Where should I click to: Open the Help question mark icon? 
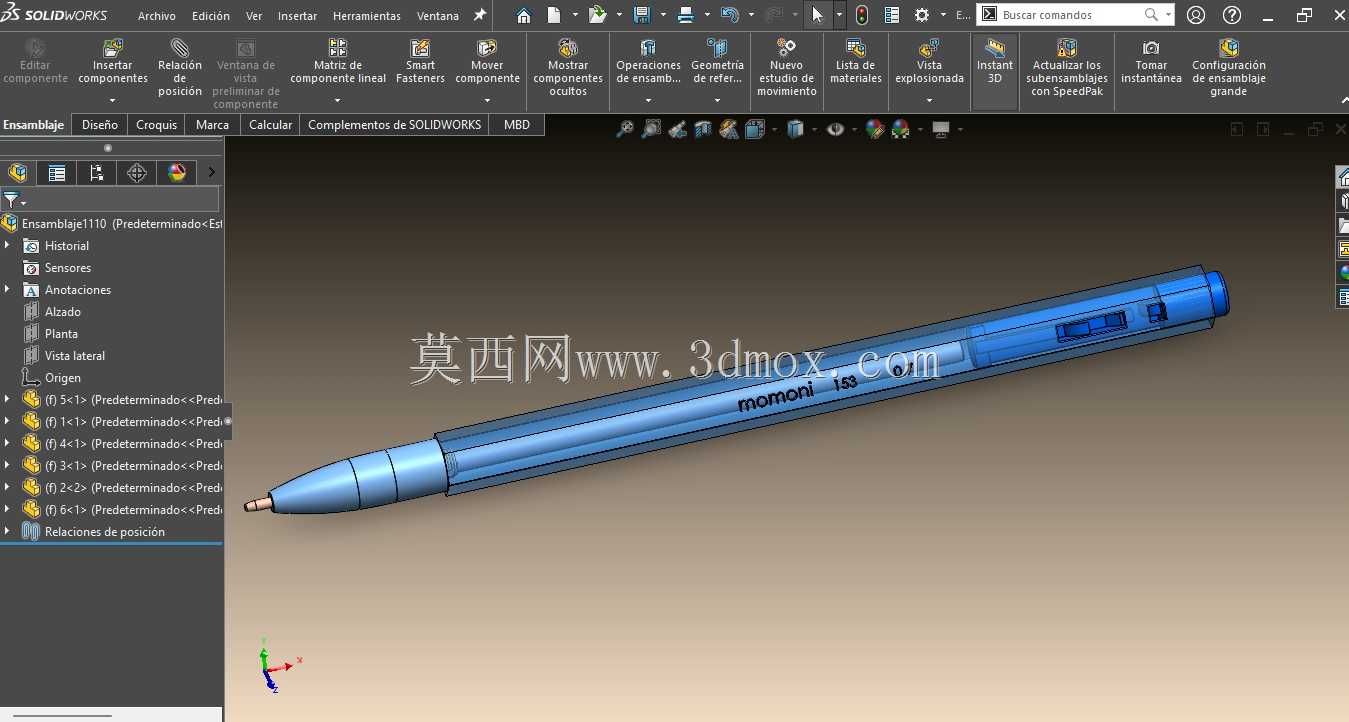pyautogui.click(x=1232, y=15)
